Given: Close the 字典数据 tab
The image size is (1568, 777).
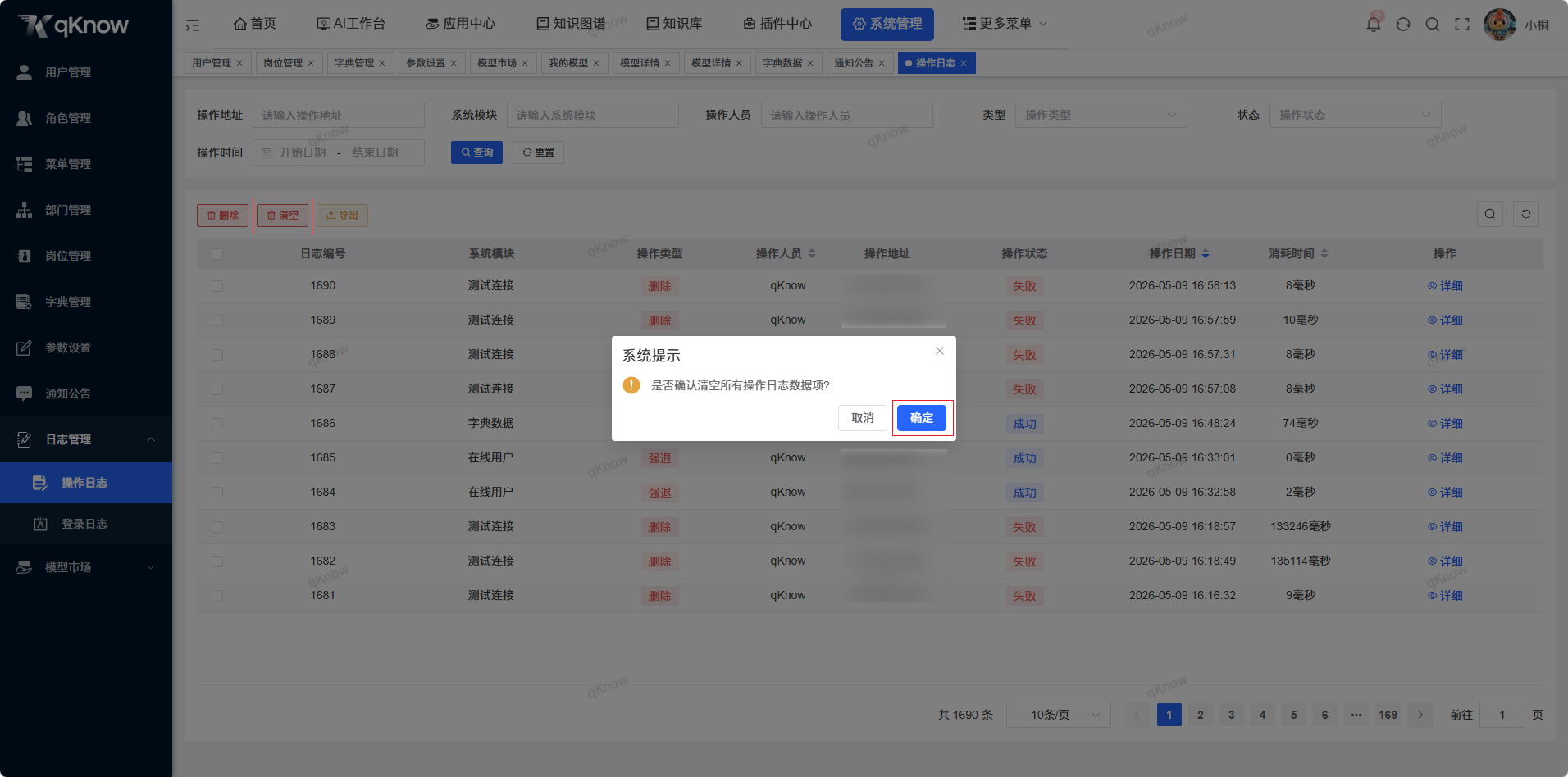Looking at the screenshot, I should pyautogui.click(x=810, y=63).
